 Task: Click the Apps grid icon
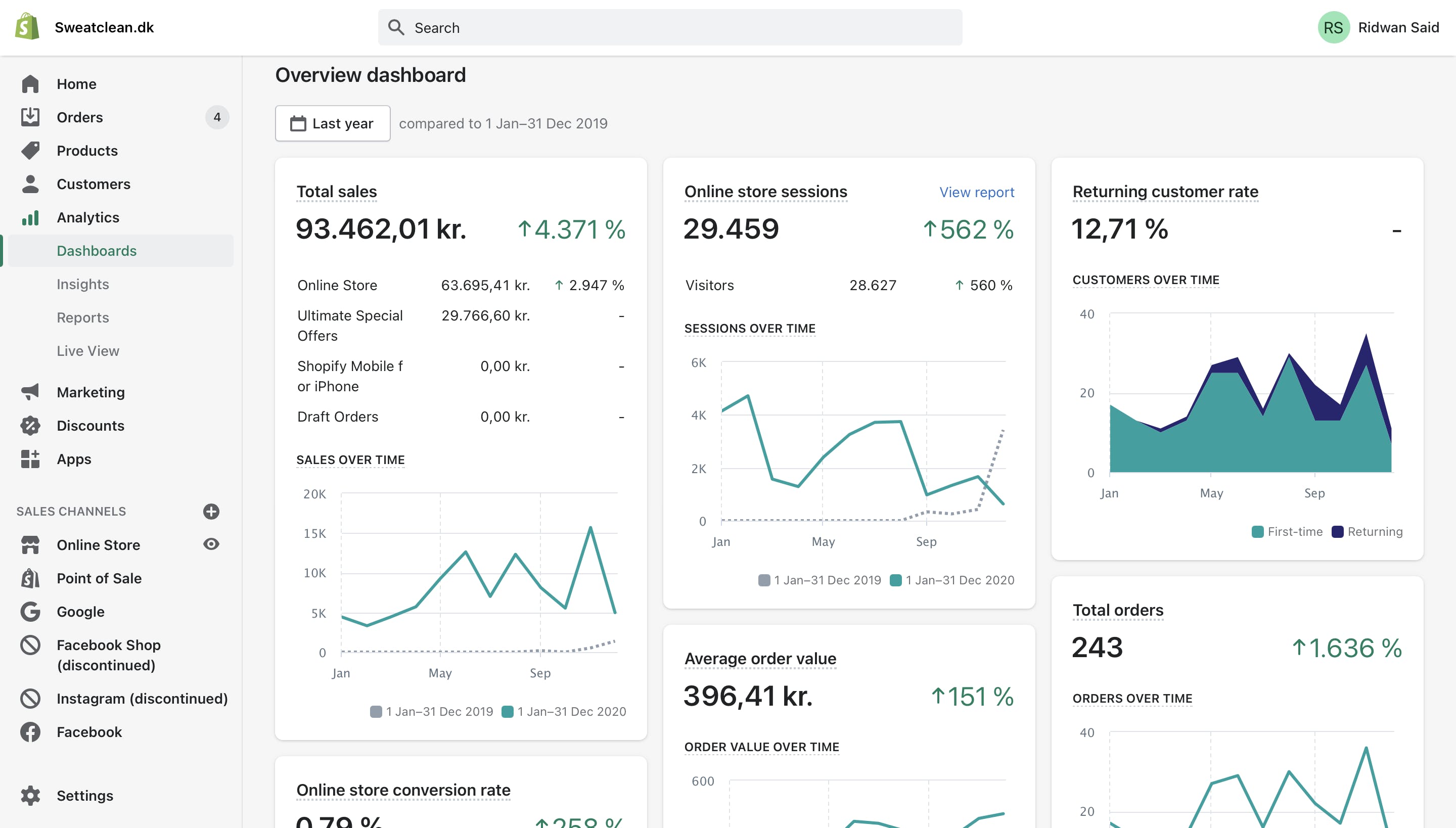pos(30,459)
